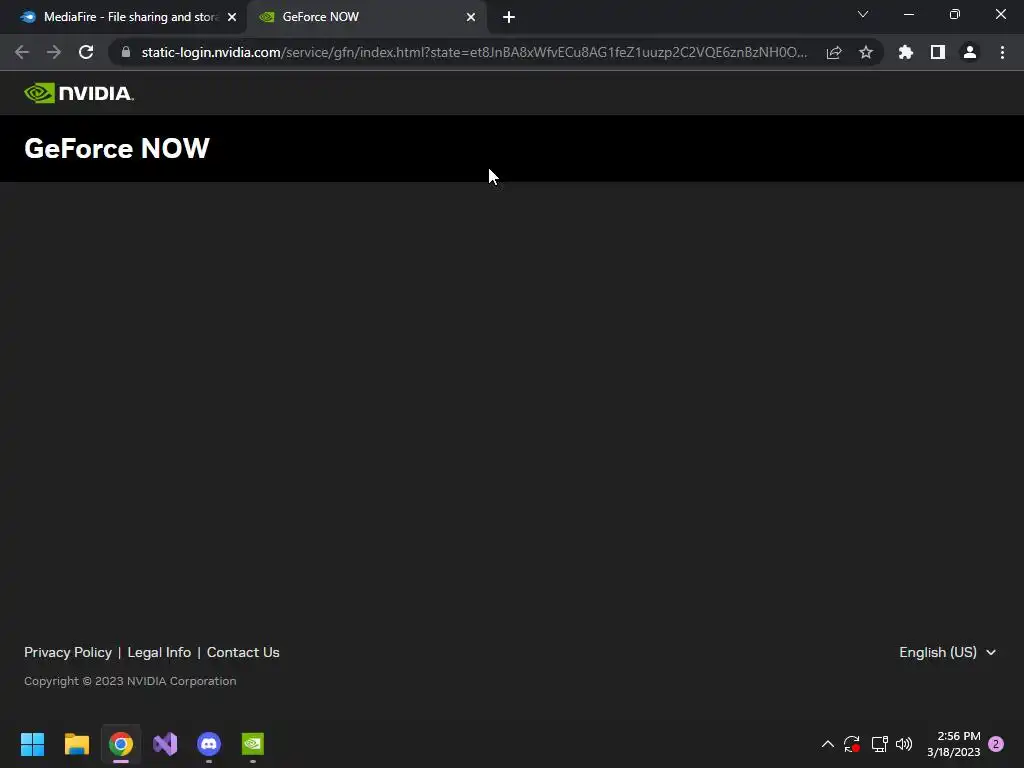Viewport: 1024px width, 768px height.
Task: Share this page using the share icon
Action: (834, 52)
